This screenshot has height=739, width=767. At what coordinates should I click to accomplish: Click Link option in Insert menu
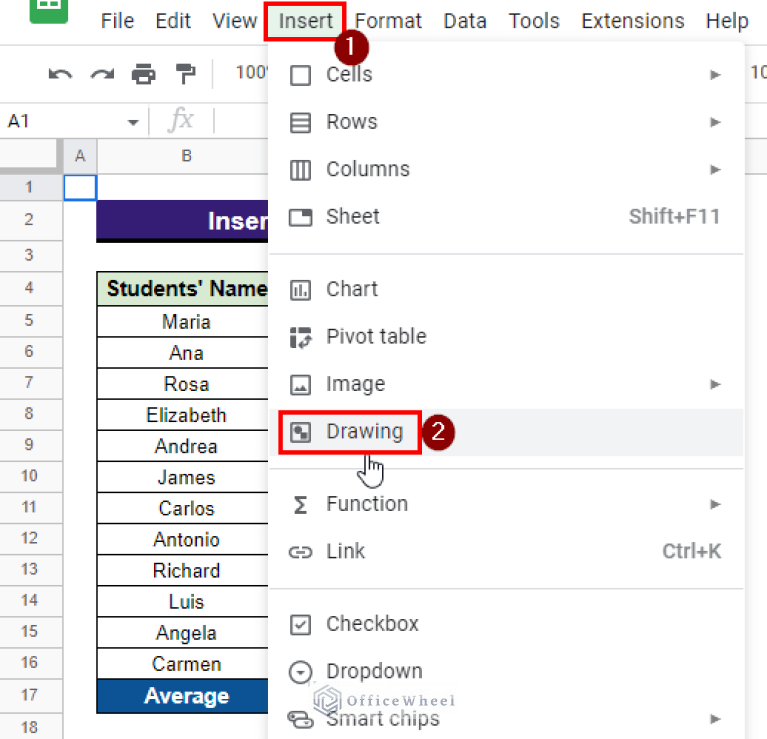345,551
